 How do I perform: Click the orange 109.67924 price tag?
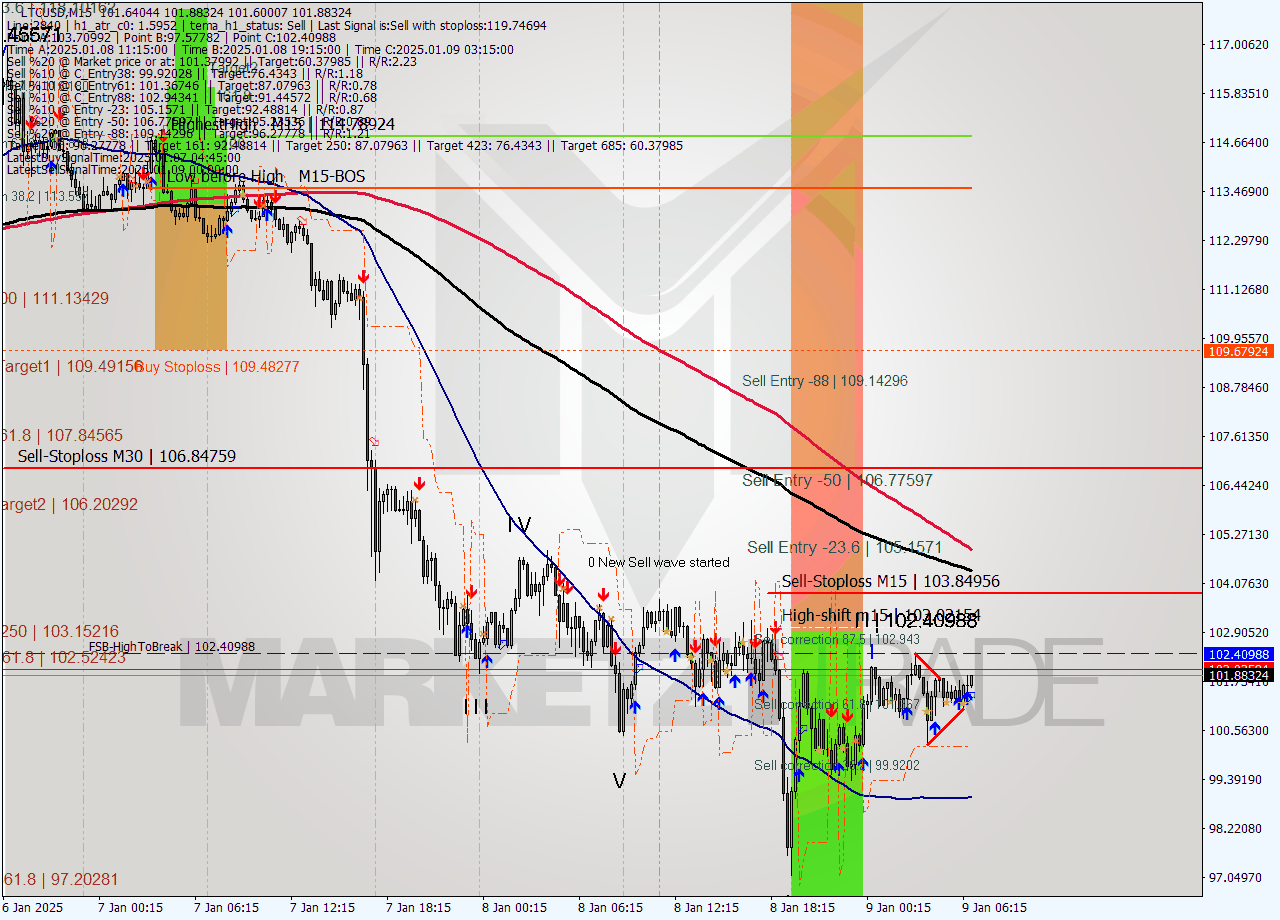click(1238, 351)
